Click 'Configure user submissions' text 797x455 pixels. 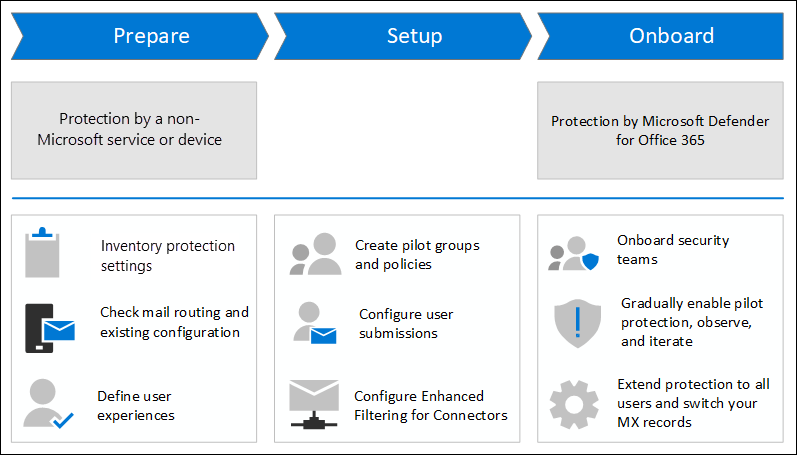pyautogui.click(x=406, y=323)
